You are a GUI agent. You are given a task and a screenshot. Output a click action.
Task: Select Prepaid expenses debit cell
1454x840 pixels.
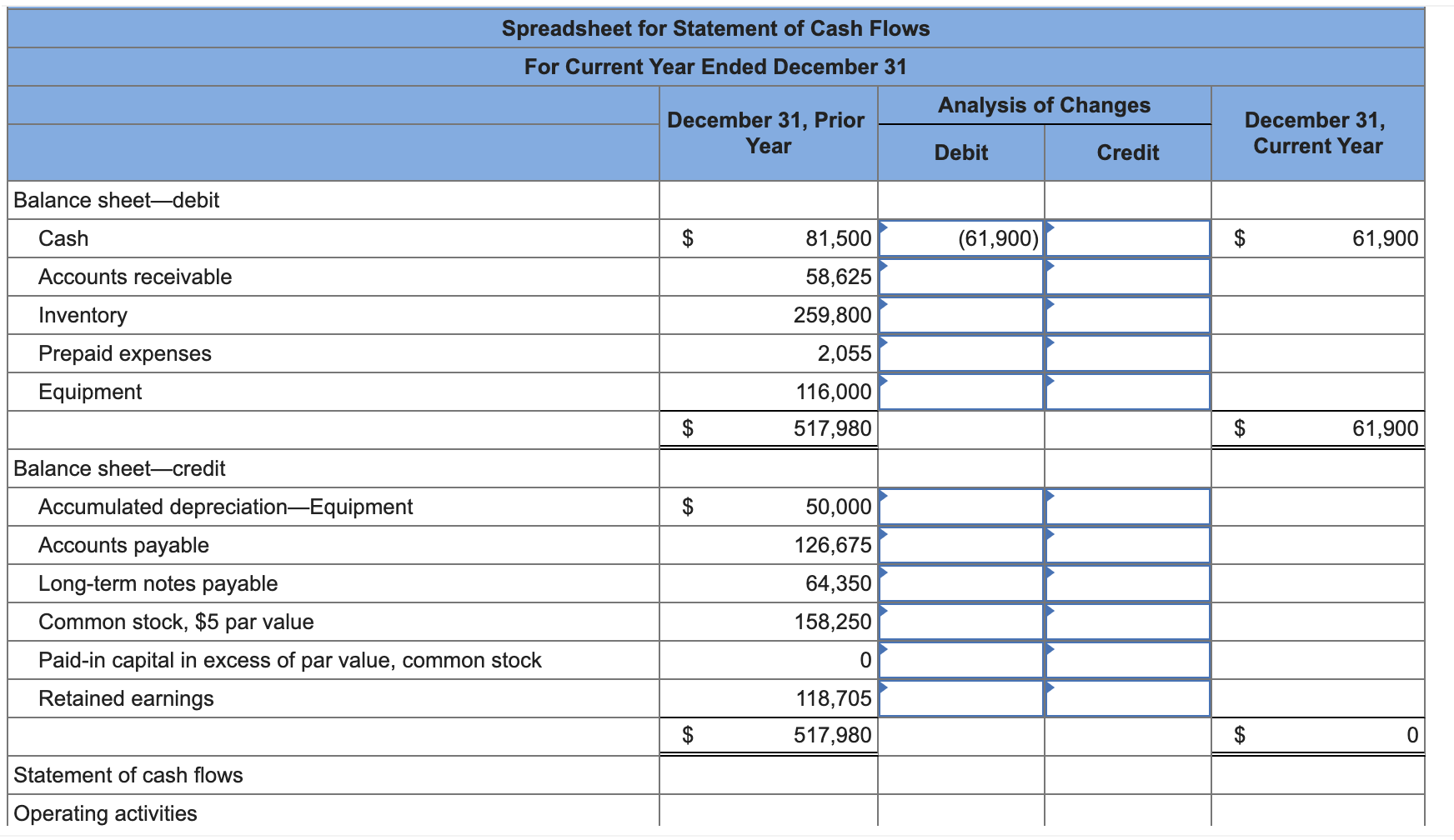[961, 353]
